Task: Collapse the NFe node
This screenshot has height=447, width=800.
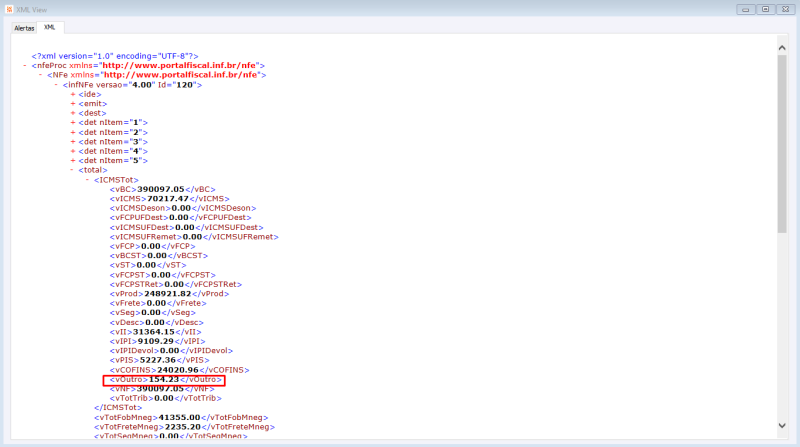Action: (x=41, y=75)
